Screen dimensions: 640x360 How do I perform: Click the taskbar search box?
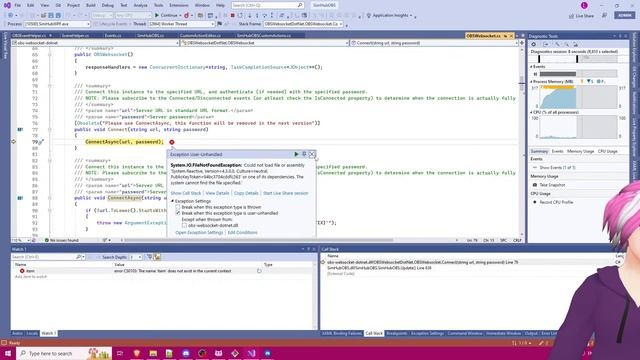coord(64,353)
